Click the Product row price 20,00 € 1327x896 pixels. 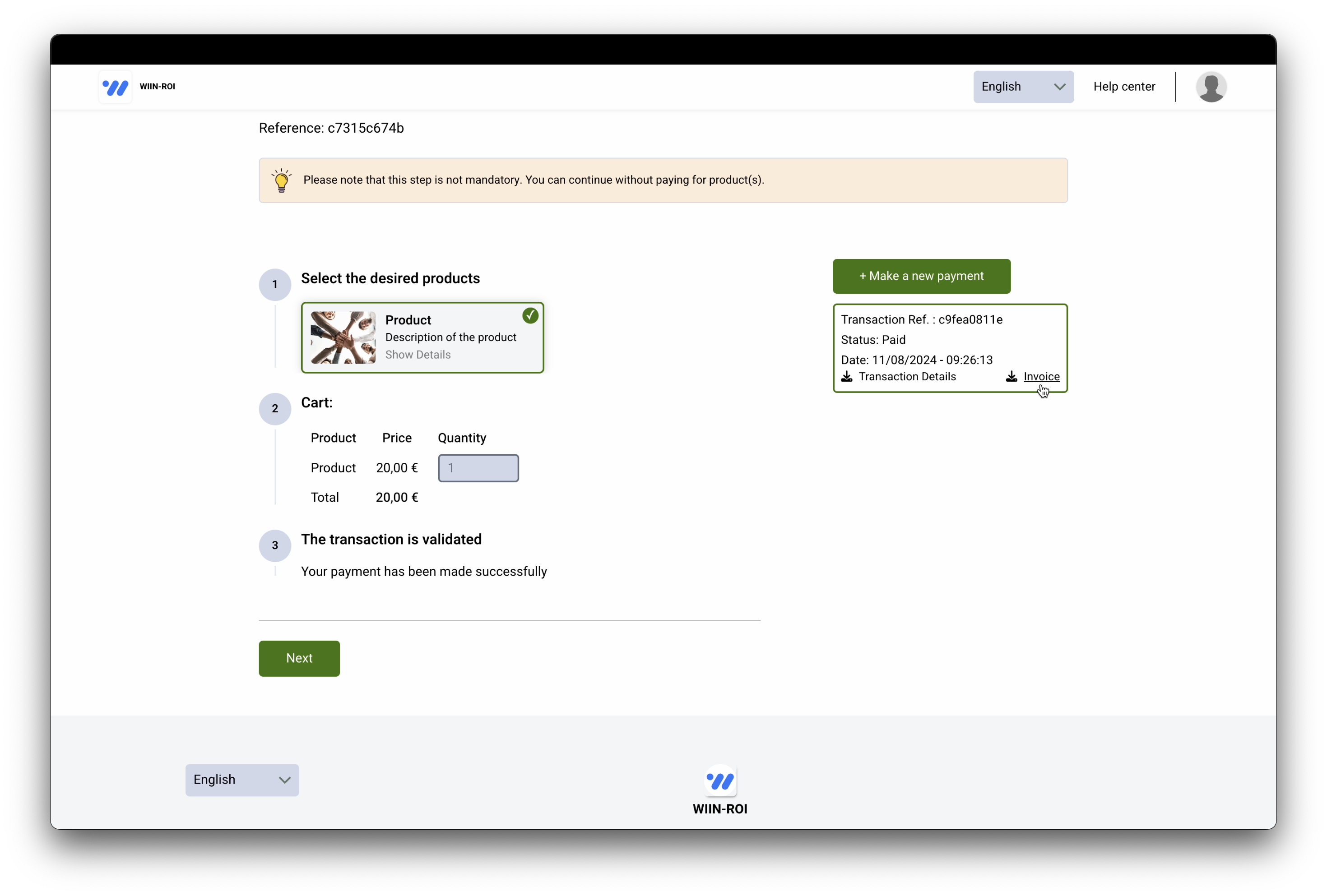397,468
